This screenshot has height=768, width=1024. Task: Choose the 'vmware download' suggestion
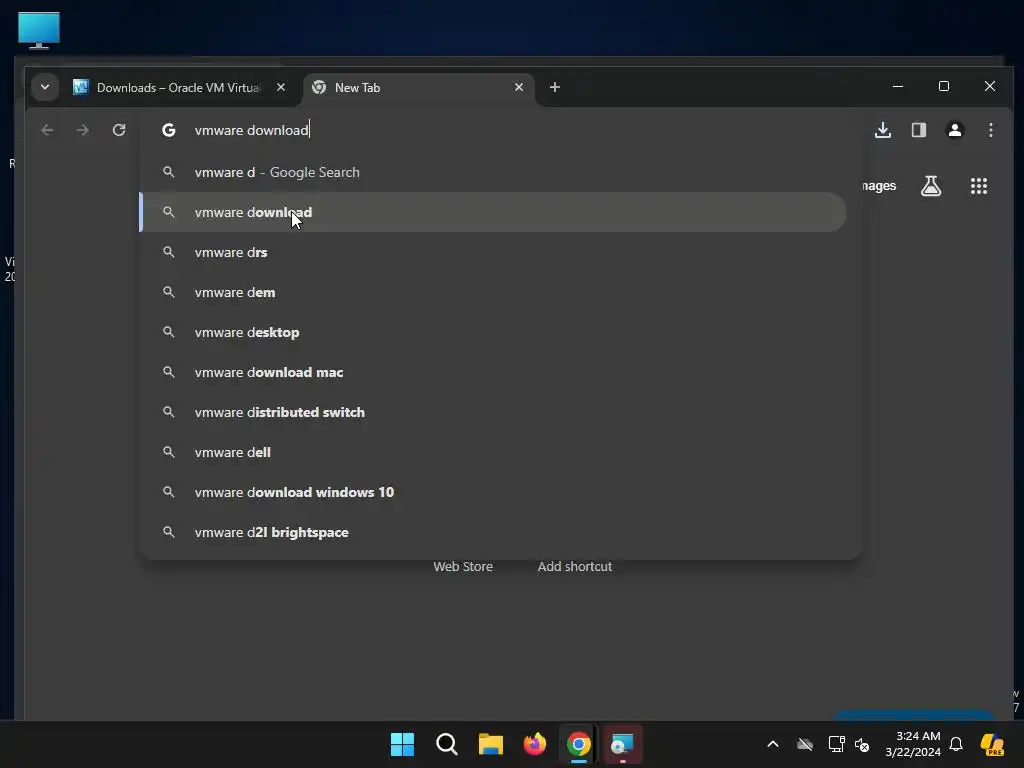tap(494, 212)
